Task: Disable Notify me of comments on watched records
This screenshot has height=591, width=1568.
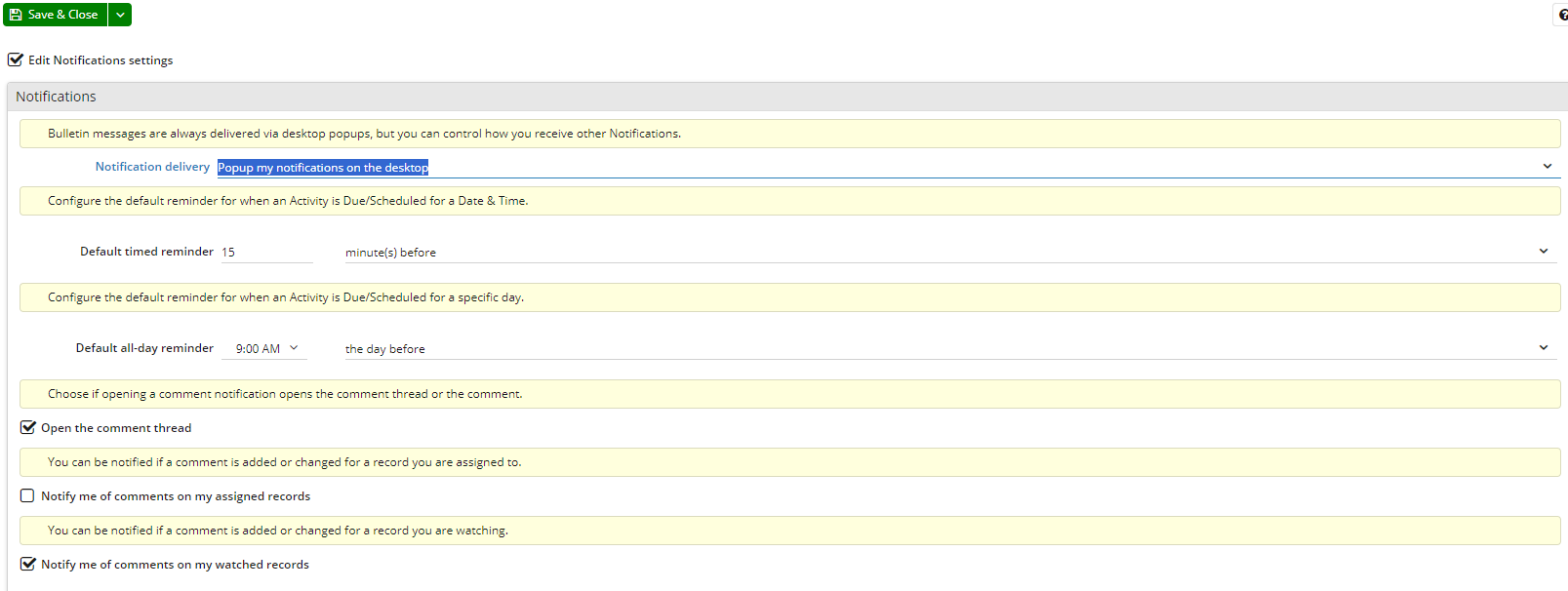Action: point(28,564)
